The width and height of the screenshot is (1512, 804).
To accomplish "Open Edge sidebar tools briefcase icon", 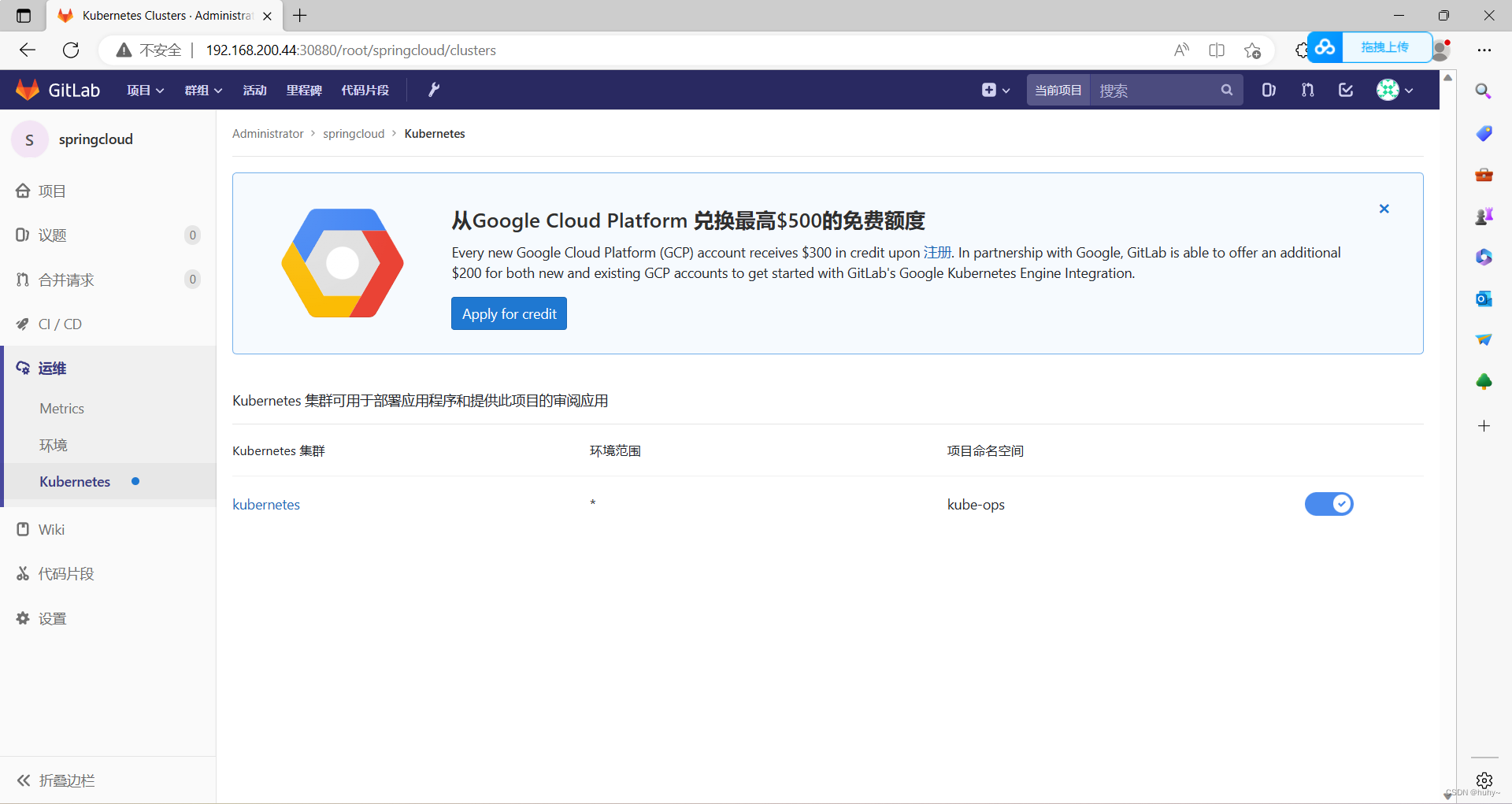I will 1484,174.
